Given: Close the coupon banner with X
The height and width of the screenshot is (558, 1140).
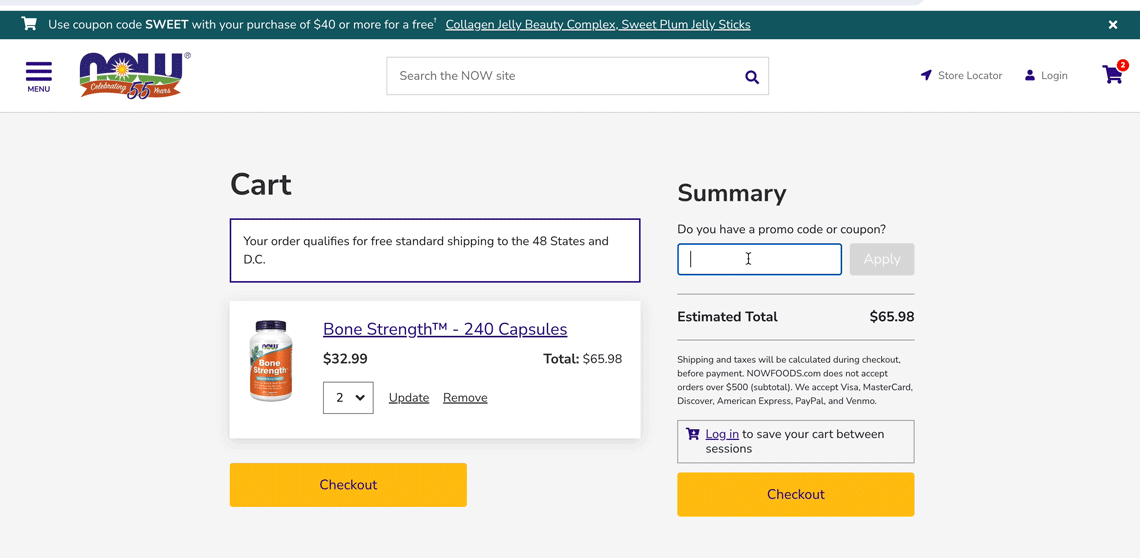Looking at the screenshot, I should point(1112,25).
